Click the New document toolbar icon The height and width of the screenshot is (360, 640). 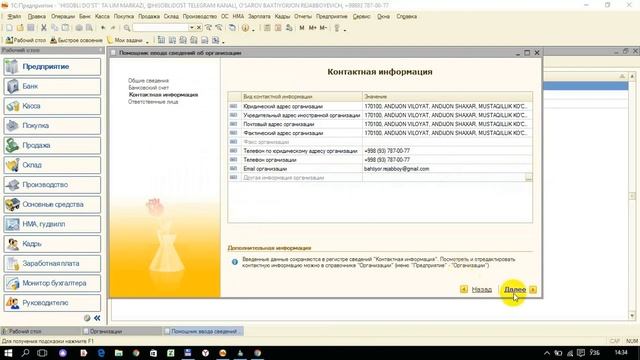(x=9, y=28)
